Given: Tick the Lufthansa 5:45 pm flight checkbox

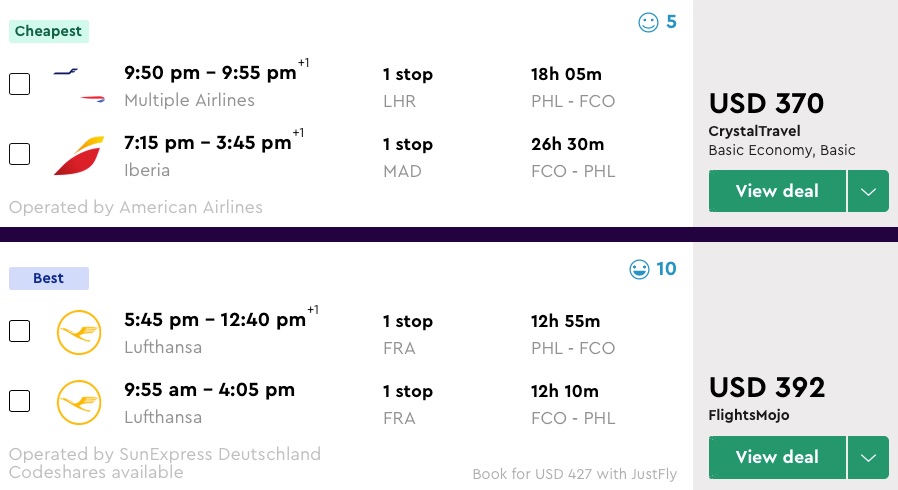Looking at the screenshot, I should tap(19, 332).
